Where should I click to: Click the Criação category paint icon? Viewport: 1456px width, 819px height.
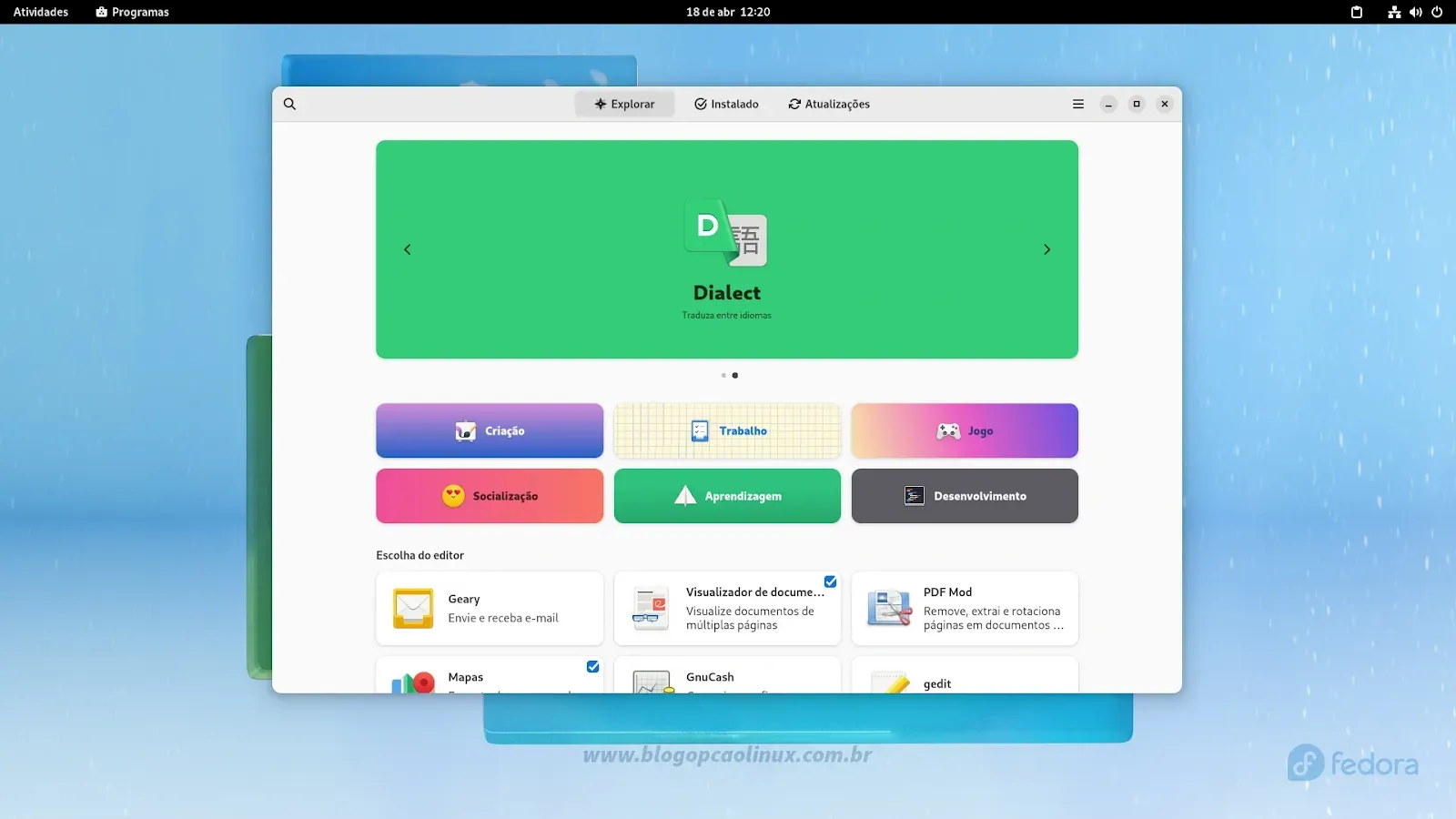pyautogui.click(x=466, y=430)
